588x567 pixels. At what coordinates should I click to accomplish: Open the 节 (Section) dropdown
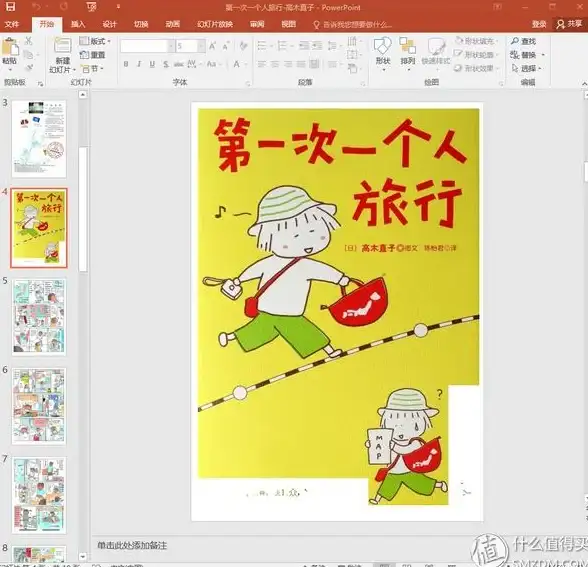point(93,69)
